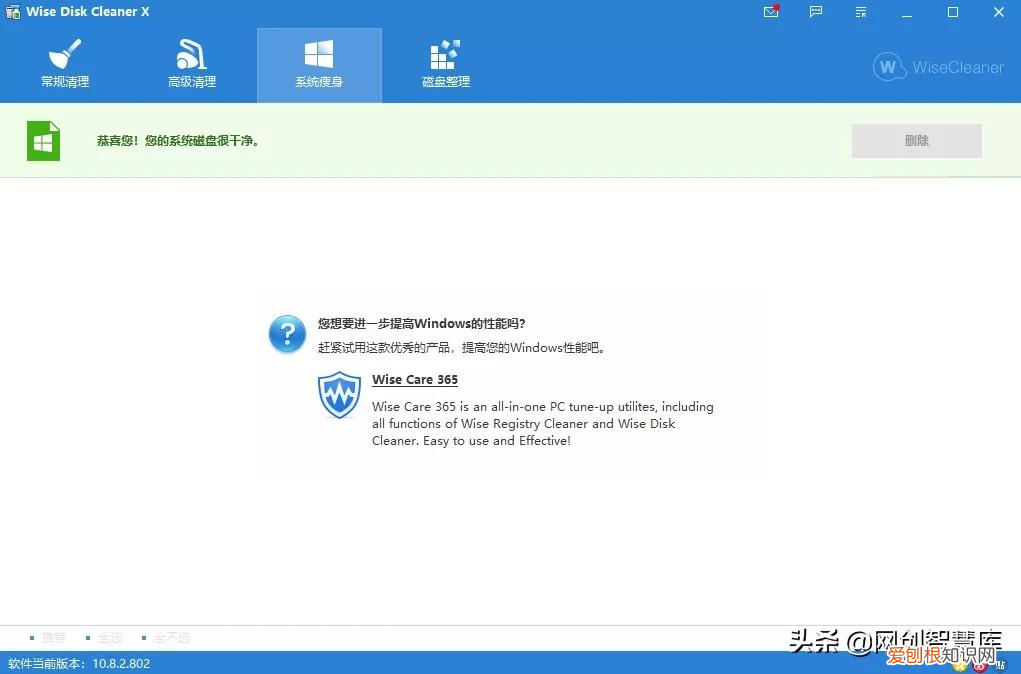Click the congratulations message banner
Image resolution: width=1021 pixels, height=674 pixels.
[178, 140]
